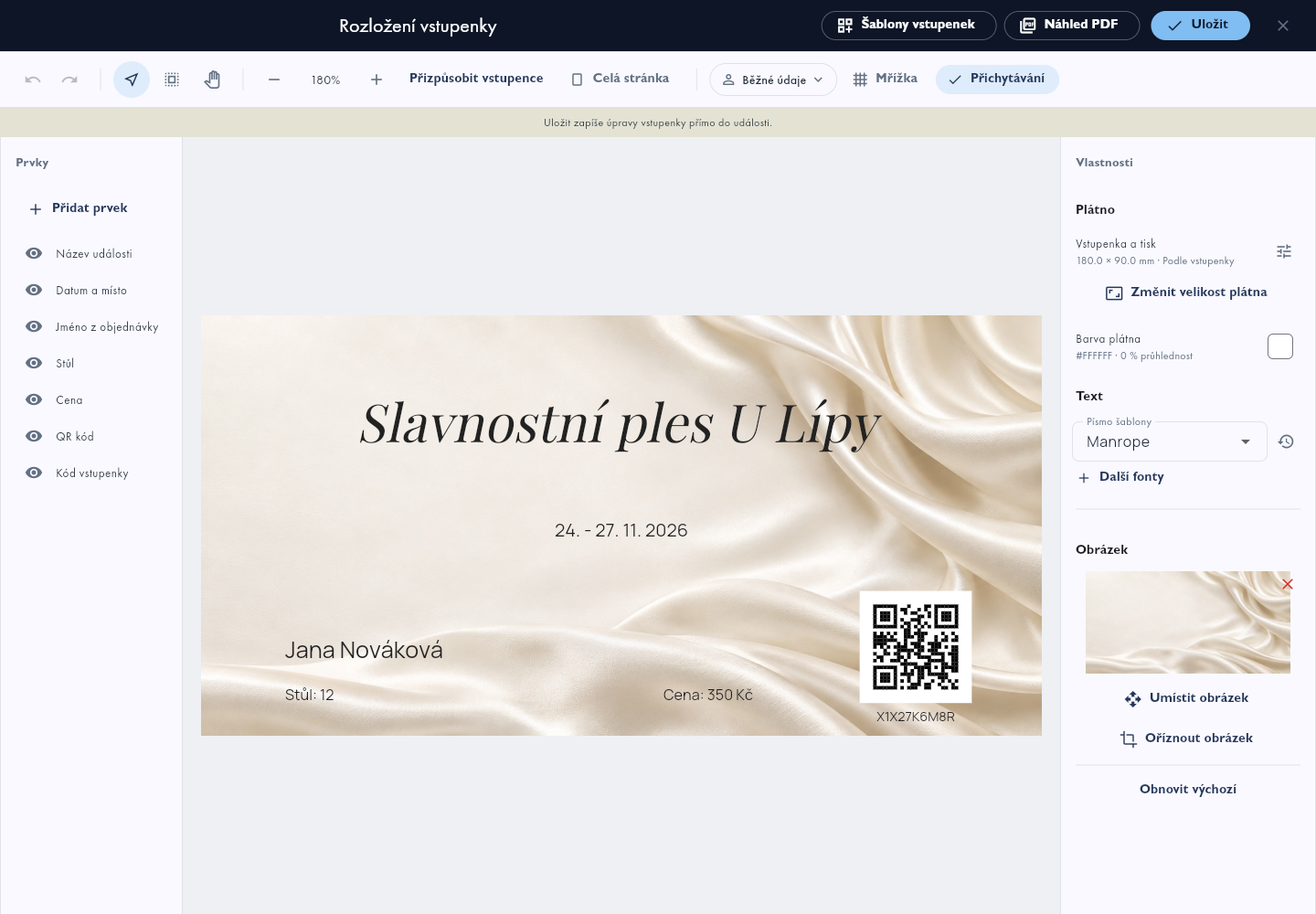Hide the Jméno z objednávky element
The height and width of the screenshot is (914, 1316).
pyautogui.click(x=34, y=326)
